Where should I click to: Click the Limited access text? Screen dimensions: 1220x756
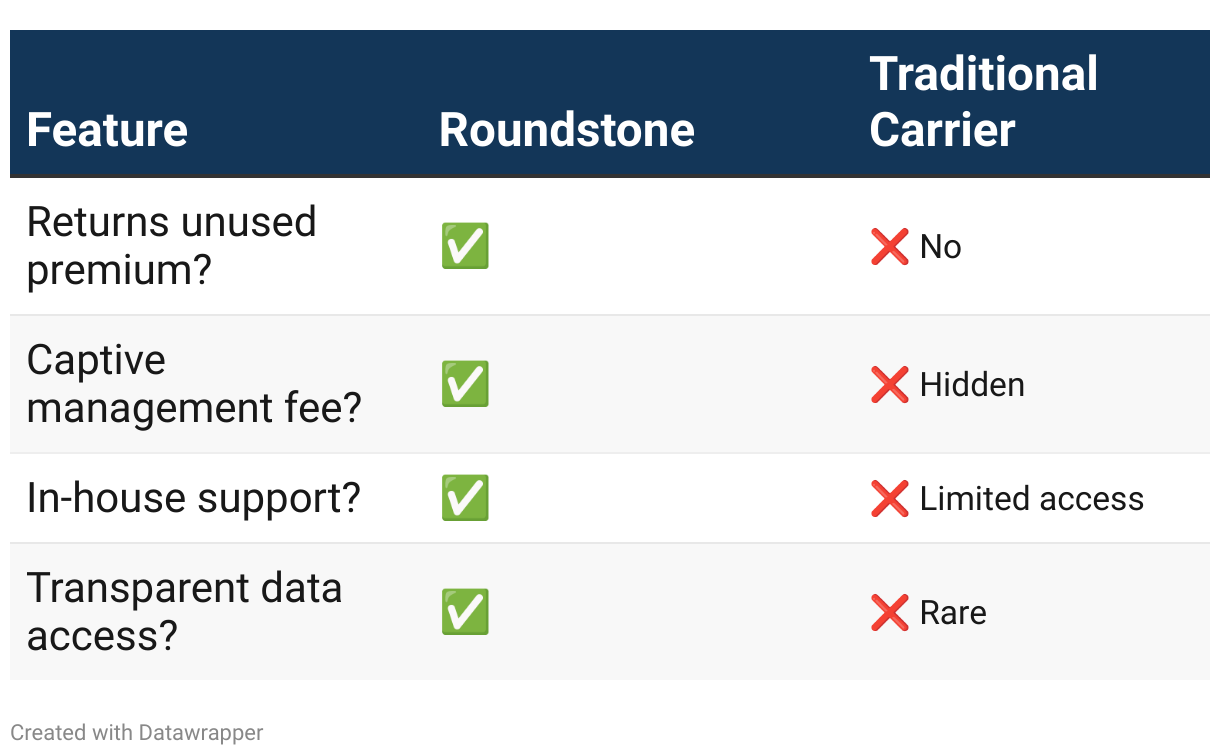point(1032,498)
